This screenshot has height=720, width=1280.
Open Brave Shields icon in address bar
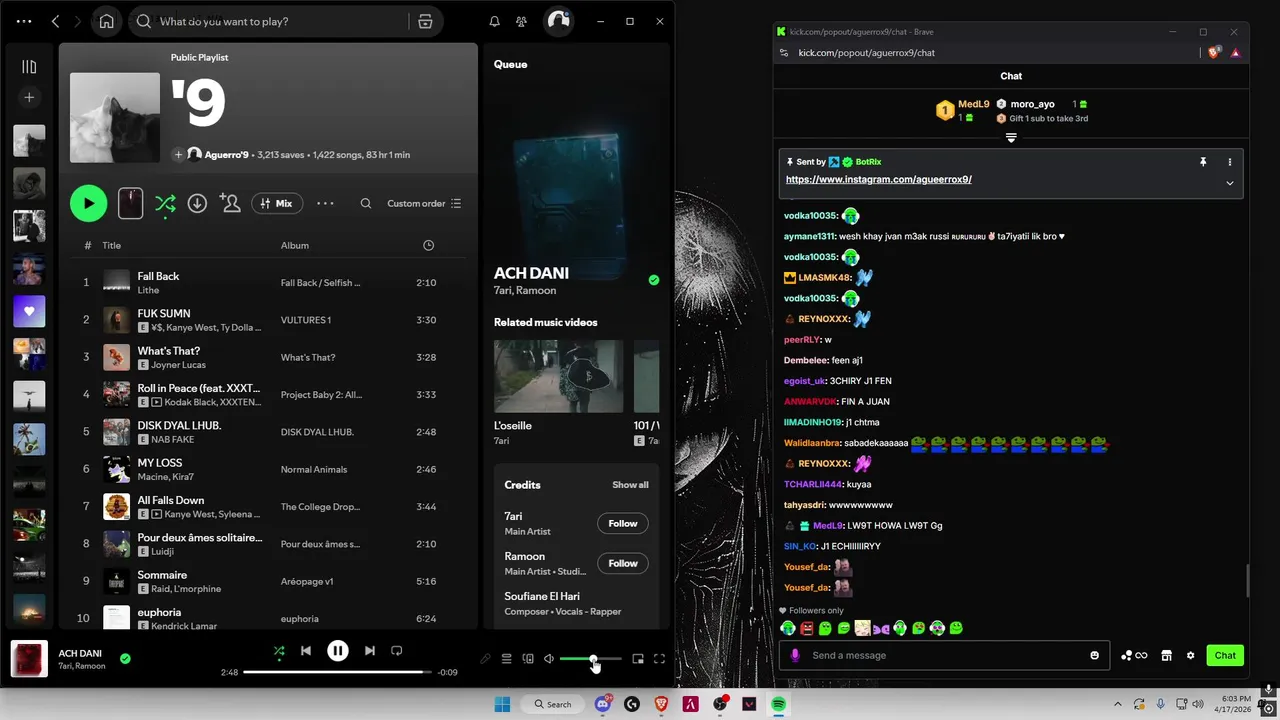click(1215, 52)
